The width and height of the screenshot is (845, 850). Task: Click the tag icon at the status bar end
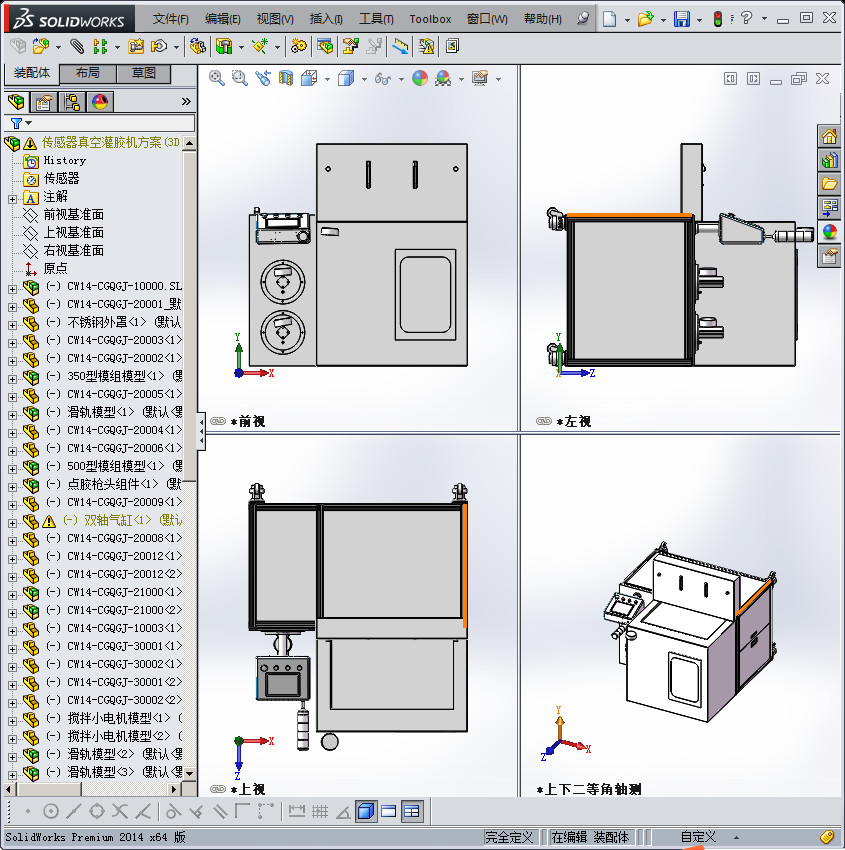827,837
